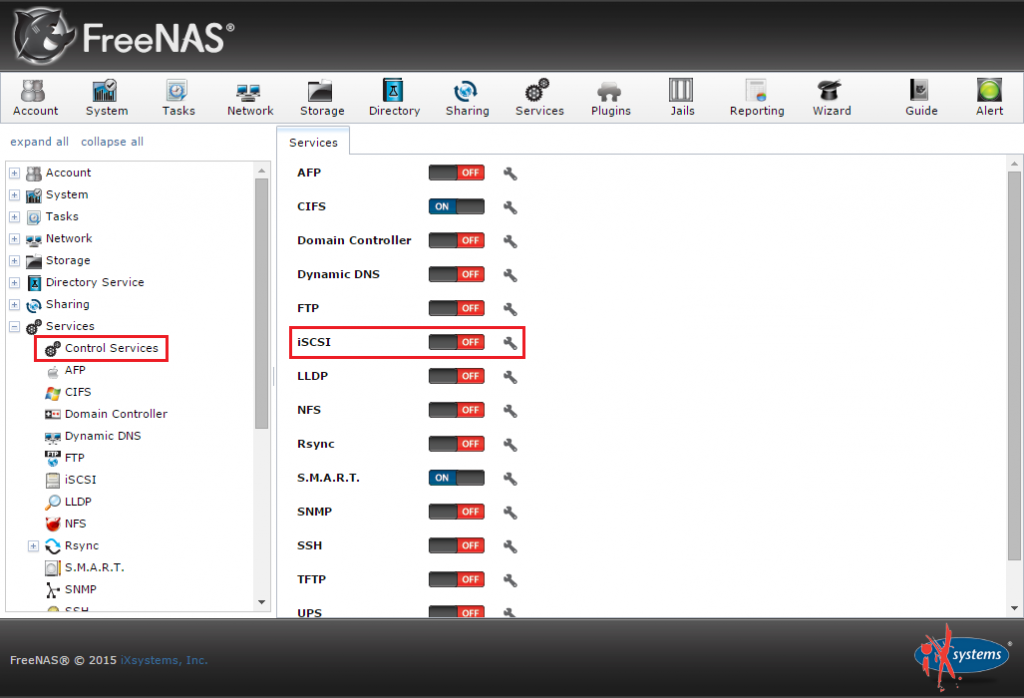Image resolution: width=1024 pixels, height=698 pixels.
Task: Expand the Storage tree node
Action: pos(14,261)
